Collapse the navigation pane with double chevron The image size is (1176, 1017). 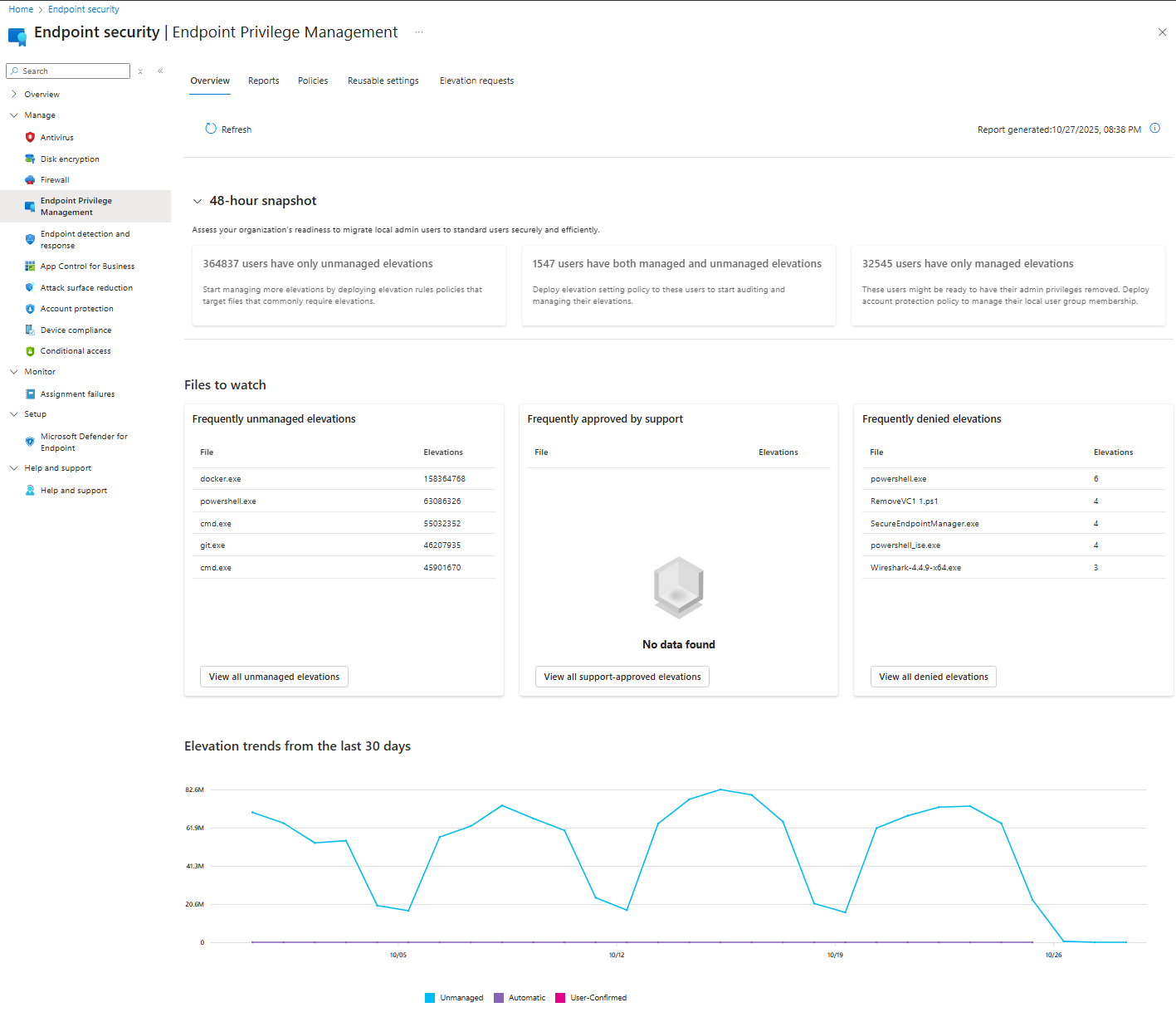click(x=160, y=71)
